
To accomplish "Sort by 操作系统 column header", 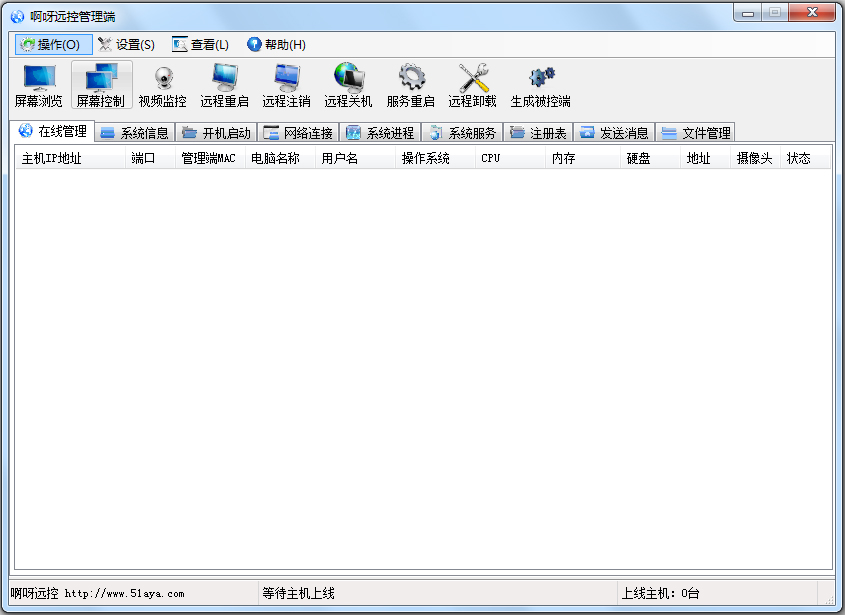I will click(435, 158).
